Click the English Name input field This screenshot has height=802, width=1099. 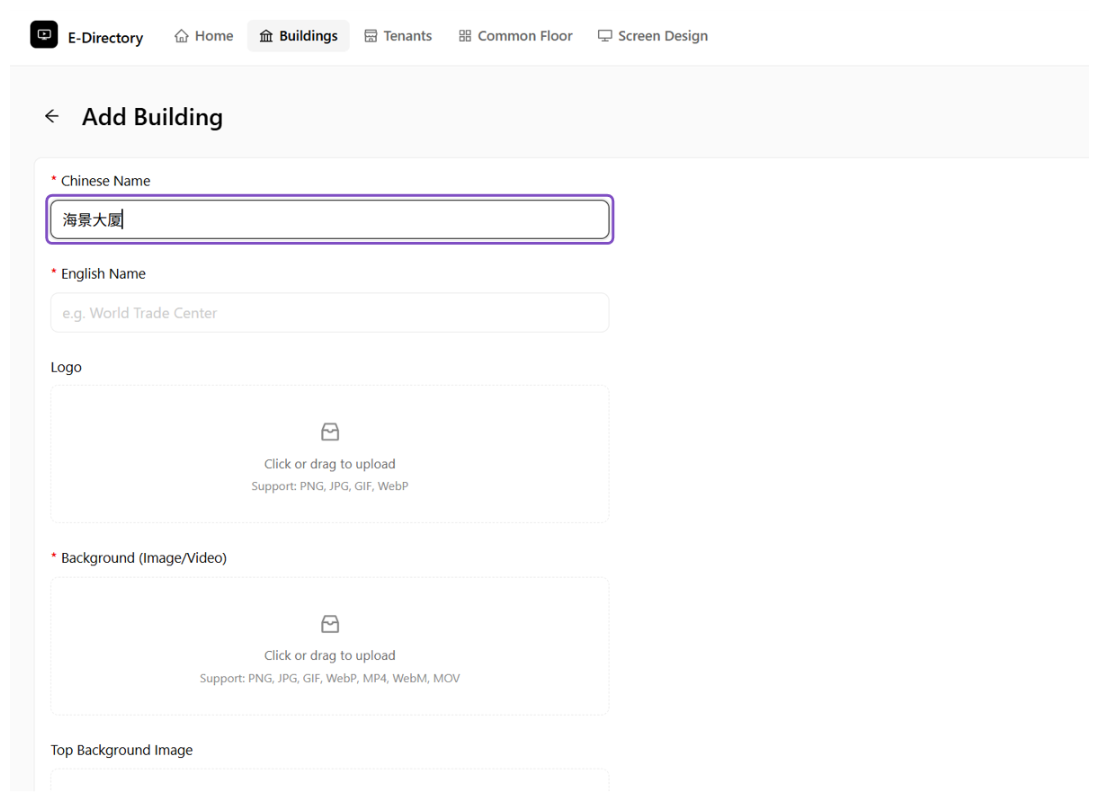click(330, 313)
